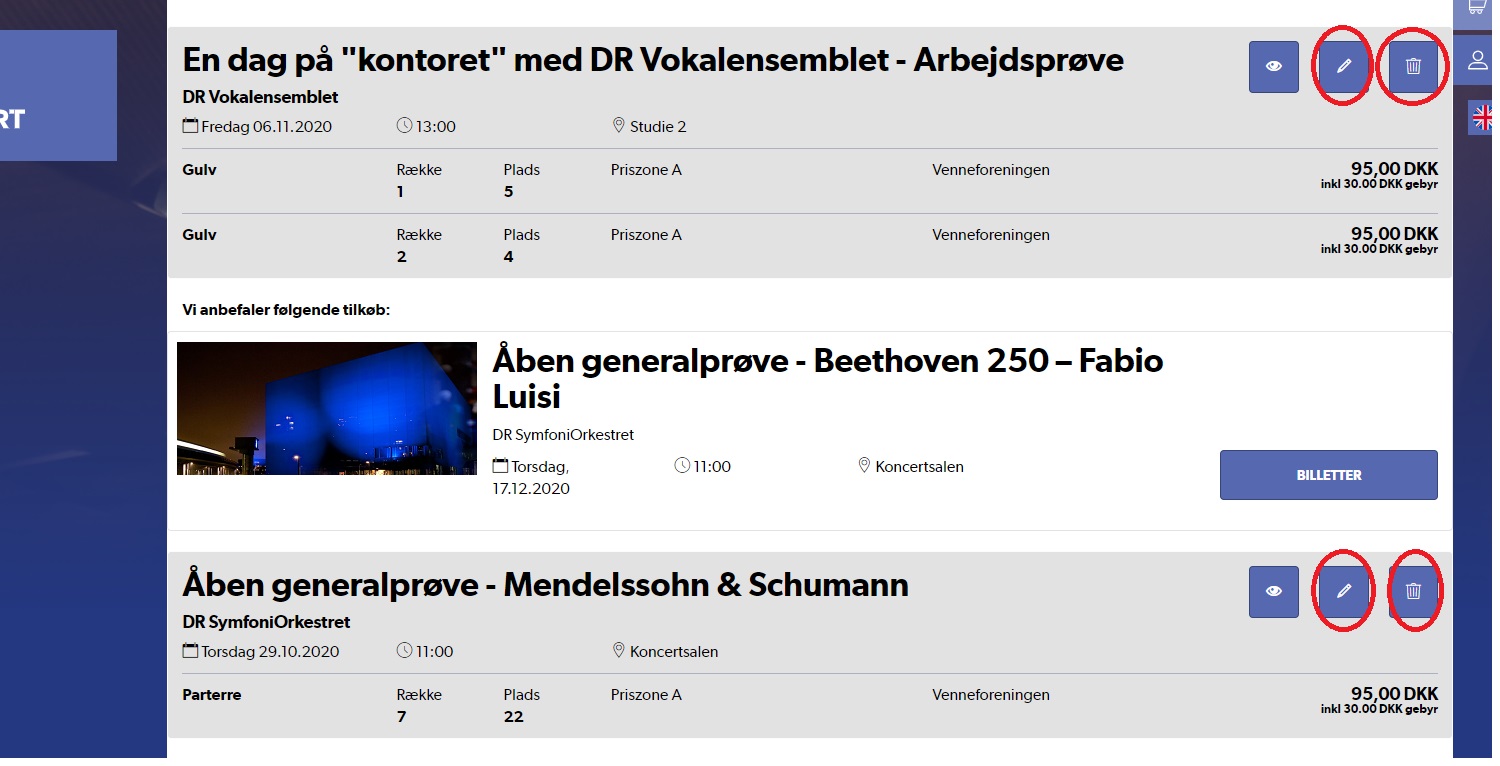Click the Studie 2 location label
This screenshot has height=766, width=1500.
pos(657,127)
